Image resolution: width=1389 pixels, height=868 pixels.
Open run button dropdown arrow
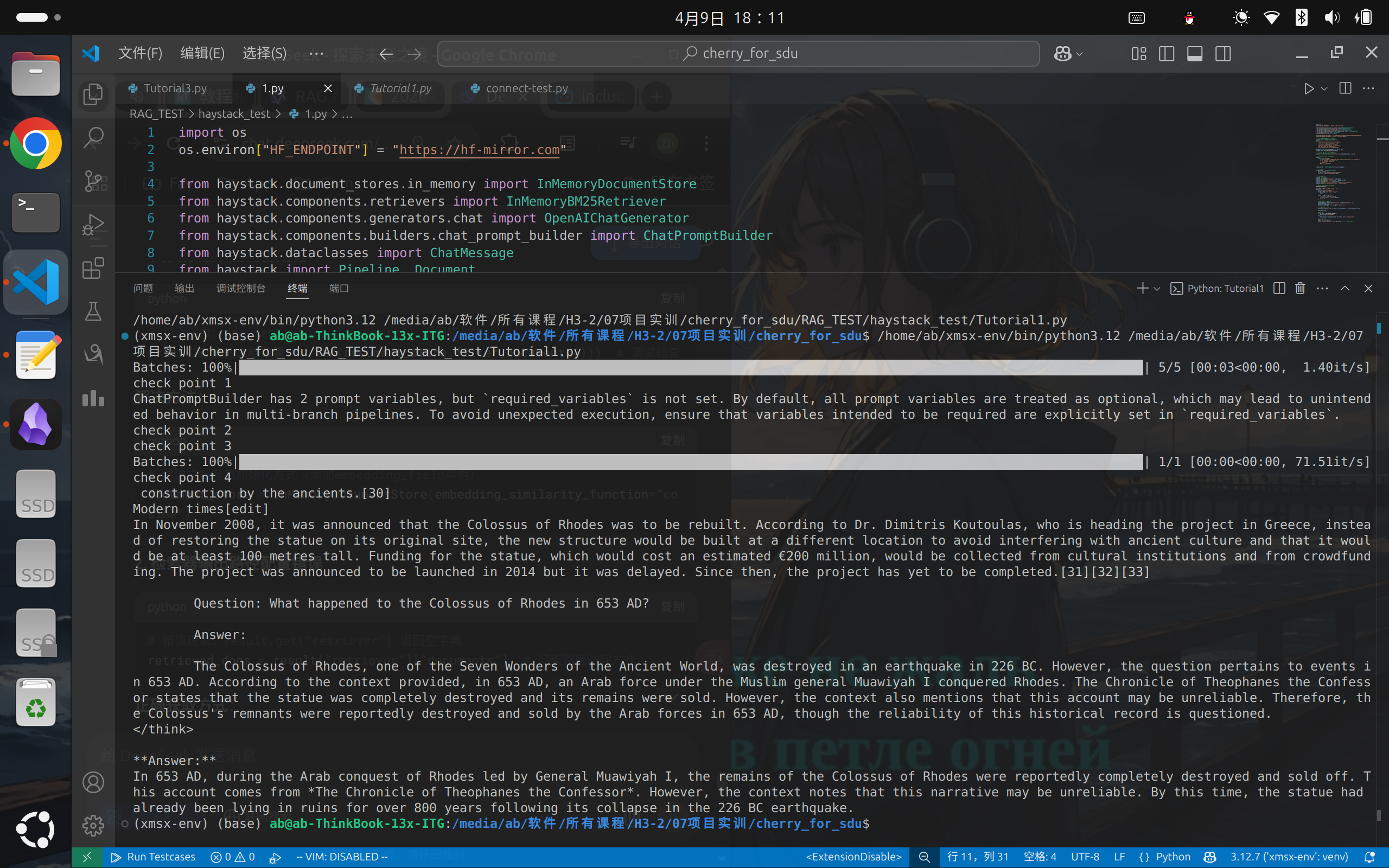tap(1324, 88)
